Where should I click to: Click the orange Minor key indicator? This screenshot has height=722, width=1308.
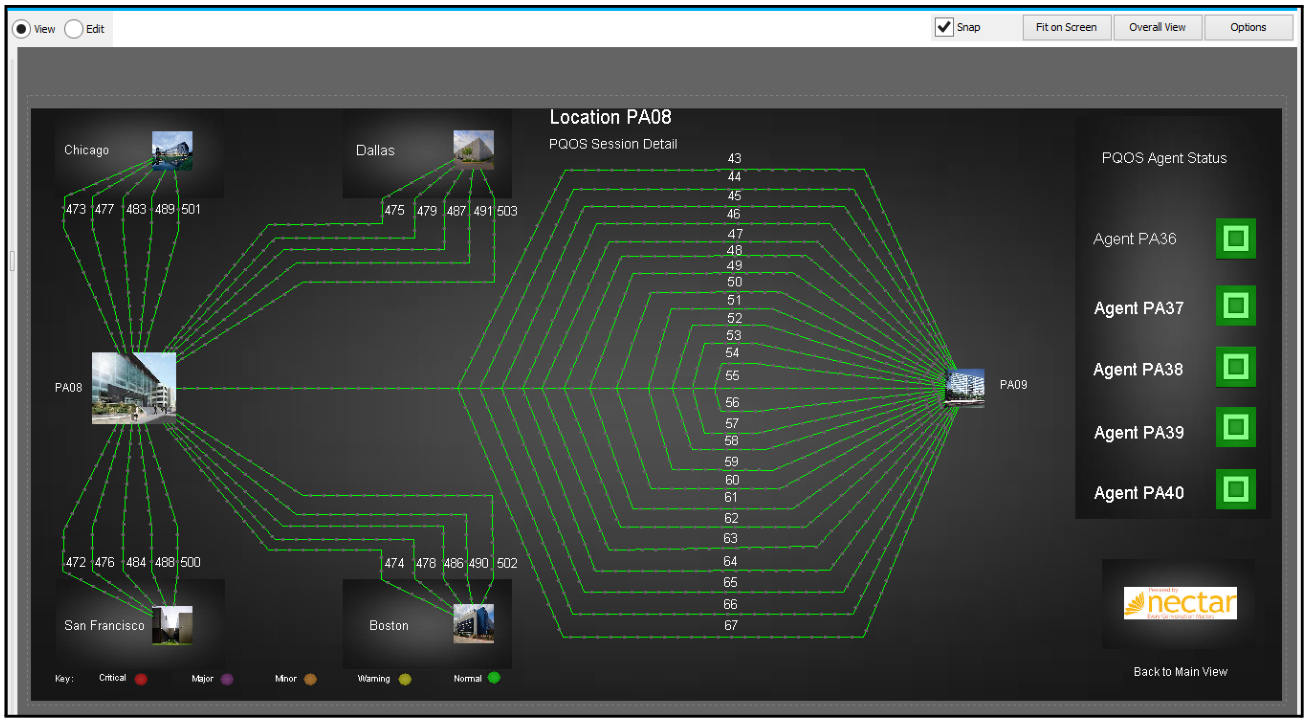pyautogui.click(x=310, y=679)
